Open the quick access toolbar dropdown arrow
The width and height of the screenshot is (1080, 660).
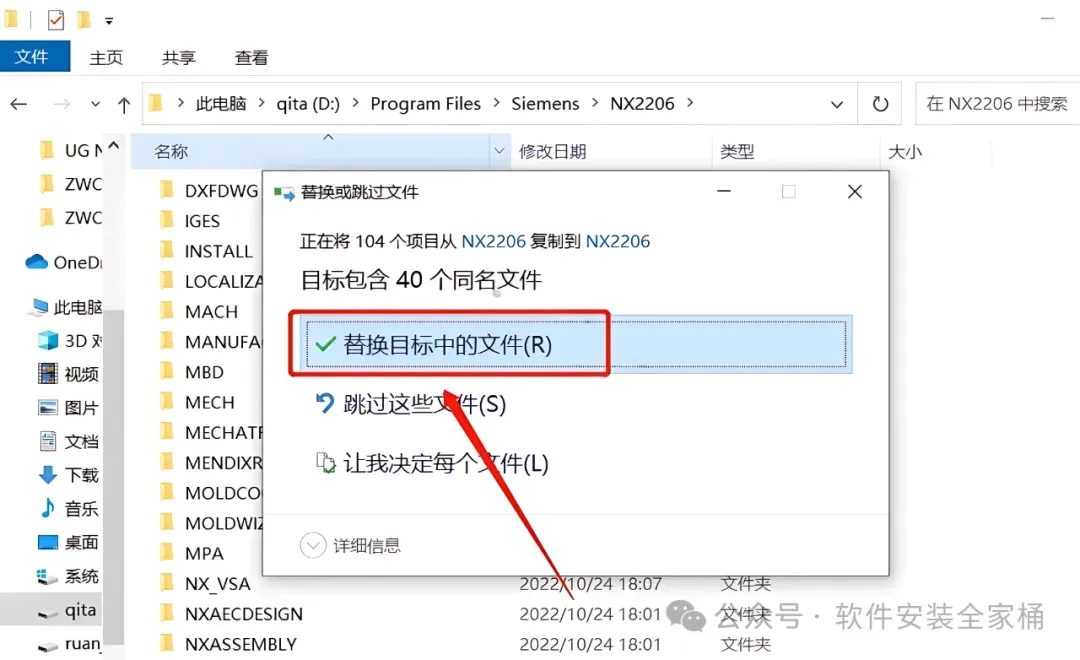(109, 21)
